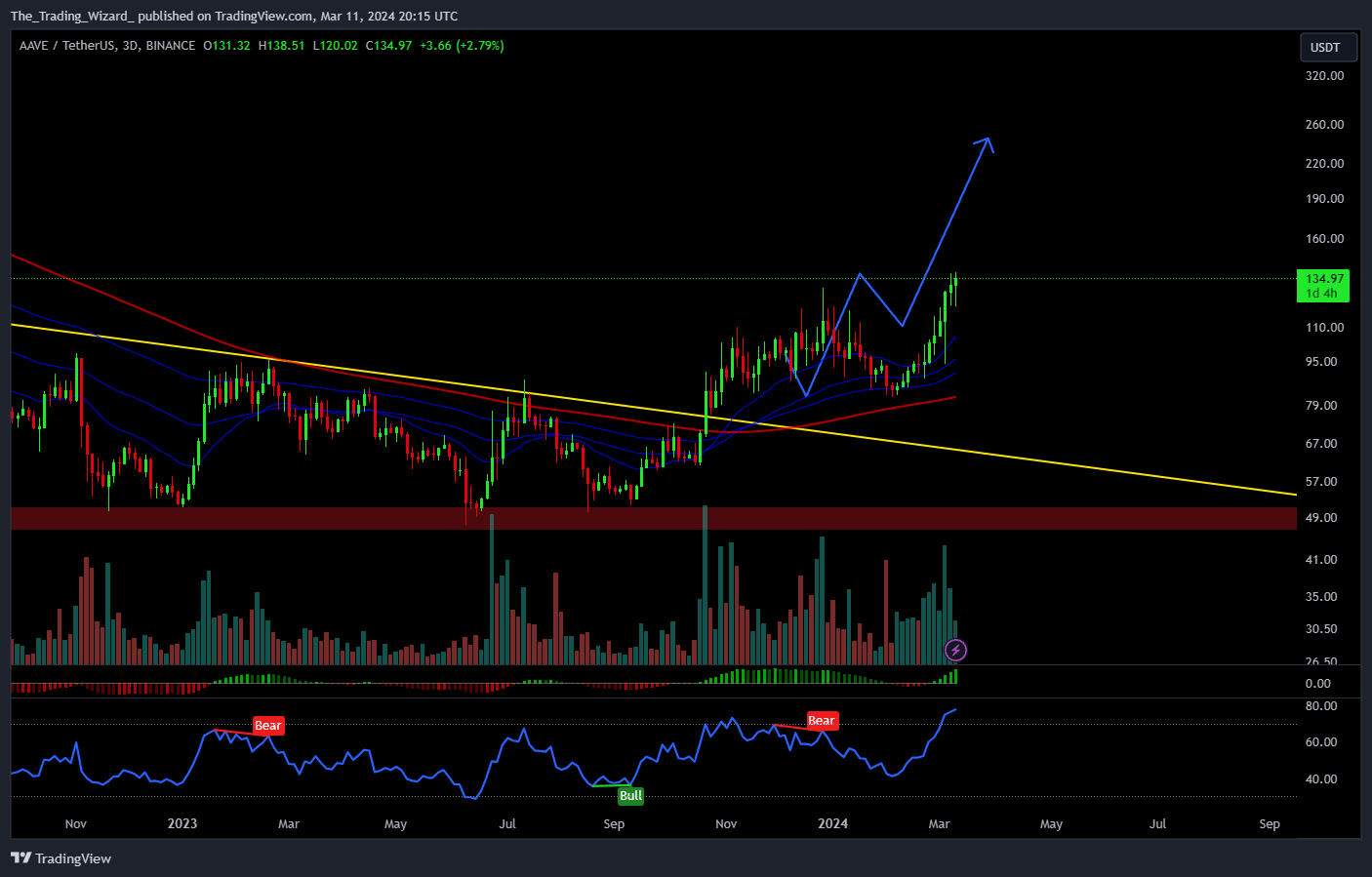This screenshot has height=877, width=1372.
Task: Click the purple lightning bolt icon
Action: click(956, 650)
